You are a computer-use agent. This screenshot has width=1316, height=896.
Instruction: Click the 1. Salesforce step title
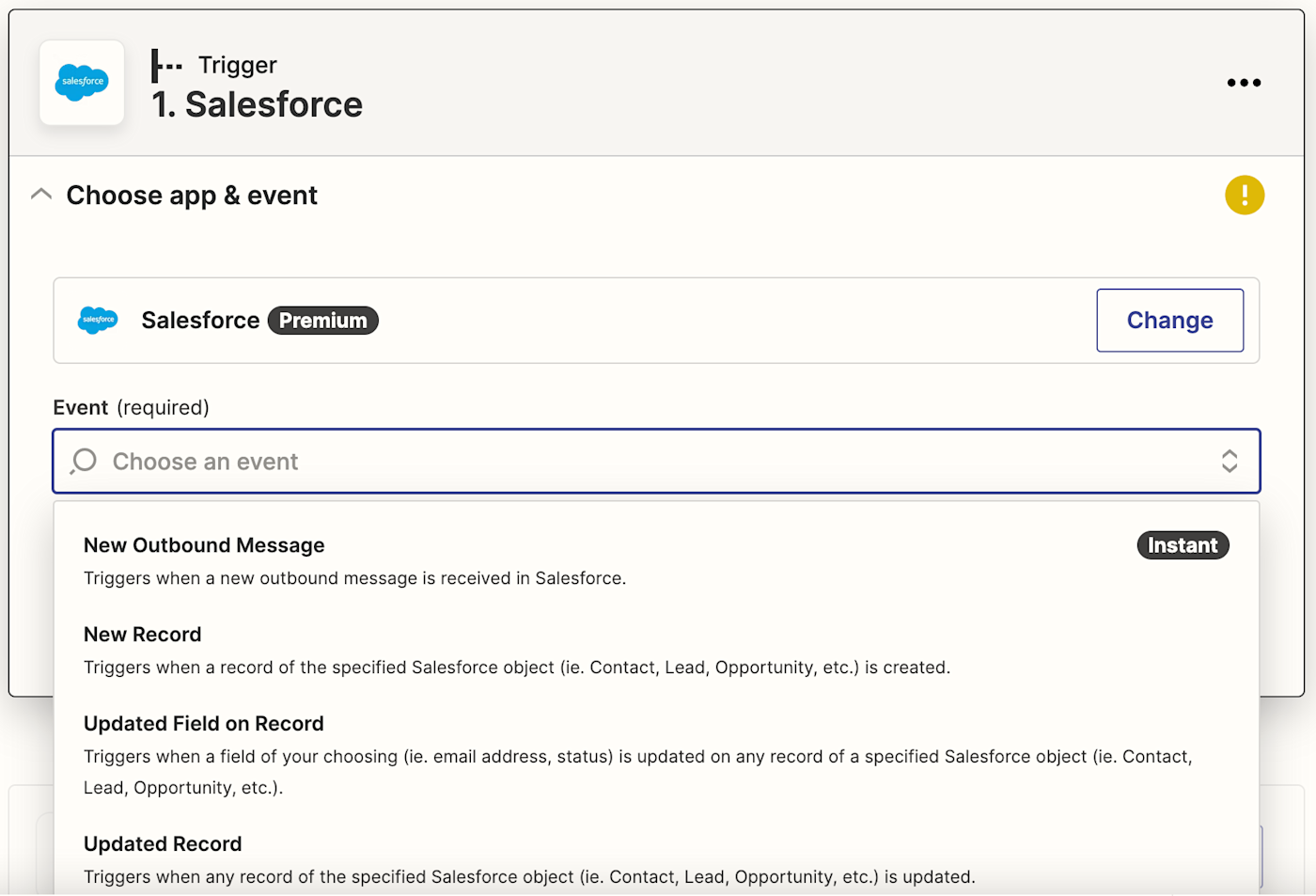coord(258,104)
